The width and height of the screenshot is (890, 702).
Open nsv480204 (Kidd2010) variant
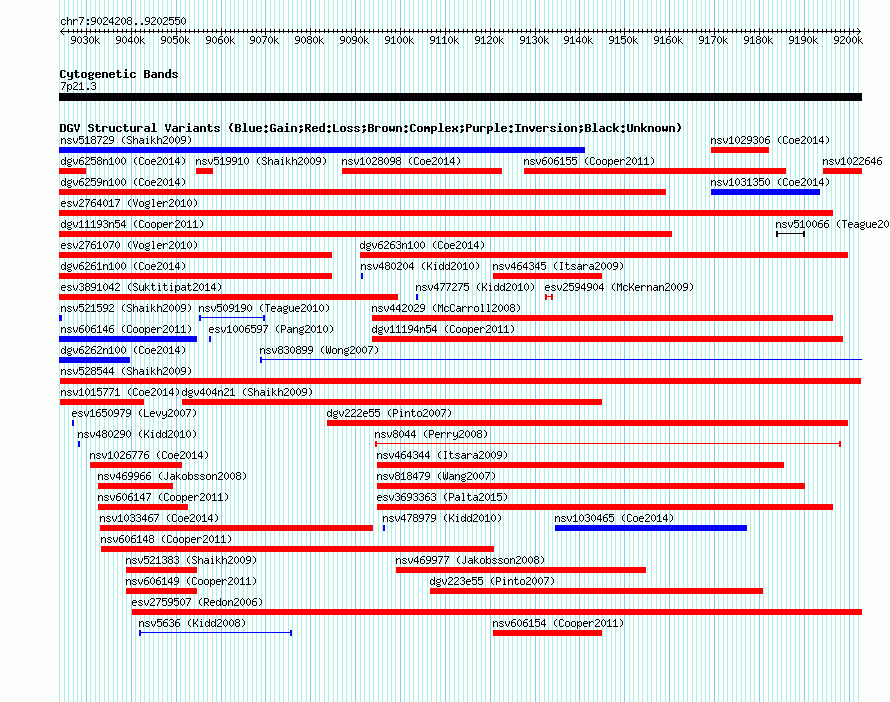(420, 266)
